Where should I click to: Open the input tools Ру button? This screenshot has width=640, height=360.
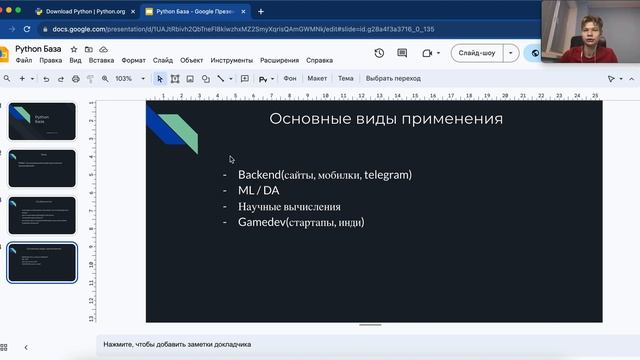pyautogui.click(x=263, y=79)
